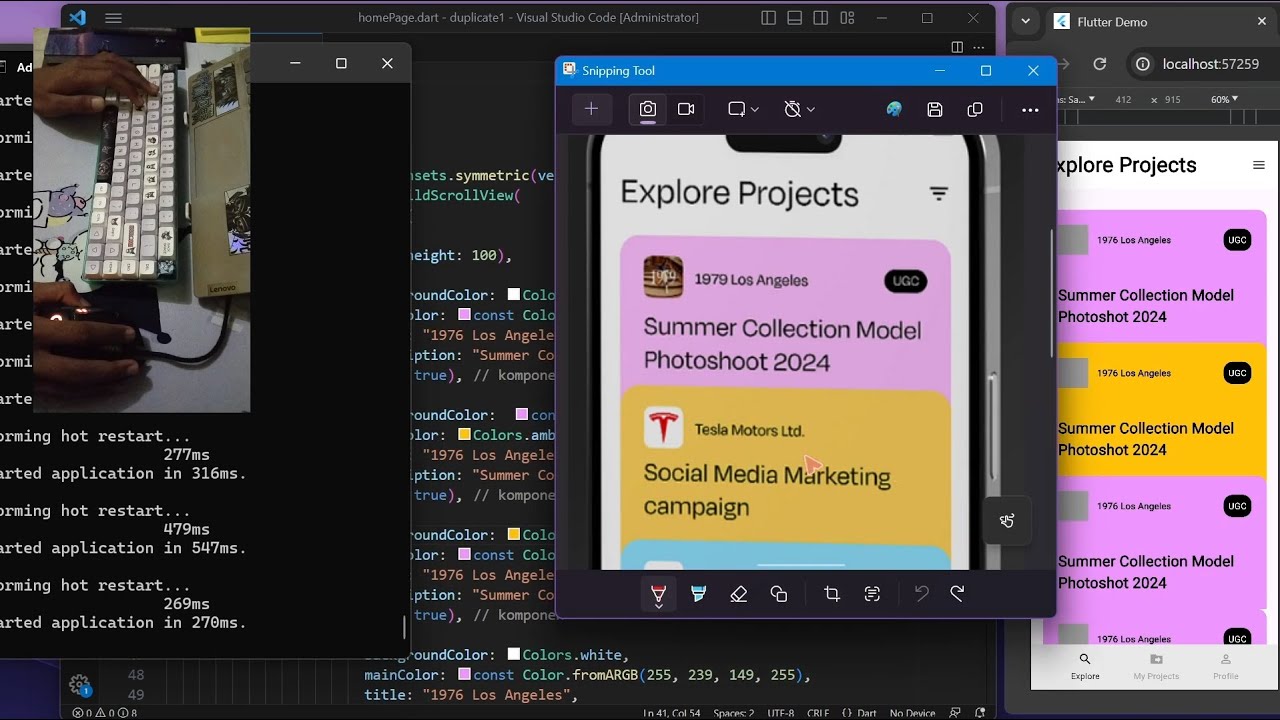Select the red ballpoint pen tool
Image resolution: width=1280 pixels, height=720 pixels.
pos(658,595)
